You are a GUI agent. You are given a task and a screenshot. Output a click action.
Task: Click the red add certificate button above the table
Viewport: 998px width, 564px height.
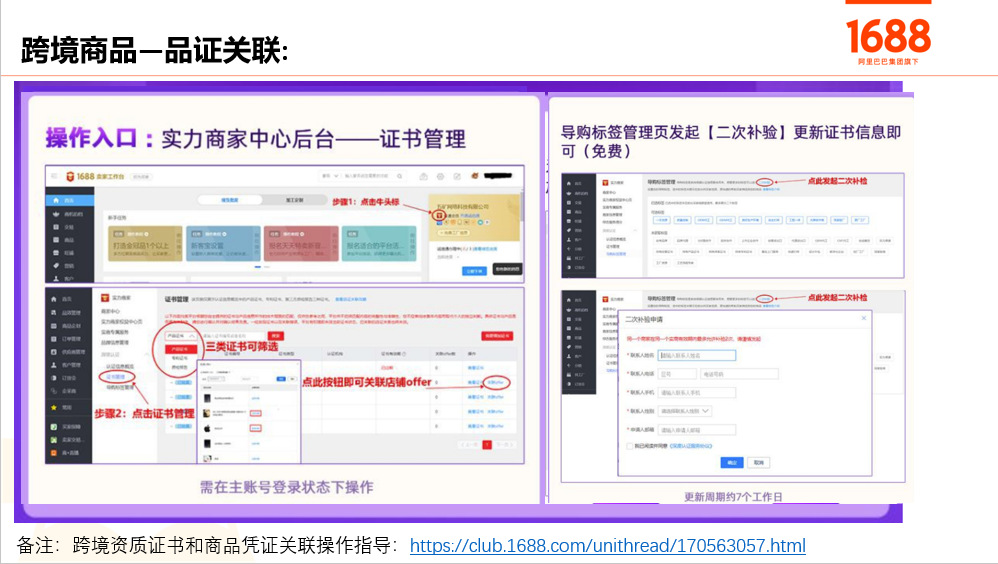pos(498,335)
